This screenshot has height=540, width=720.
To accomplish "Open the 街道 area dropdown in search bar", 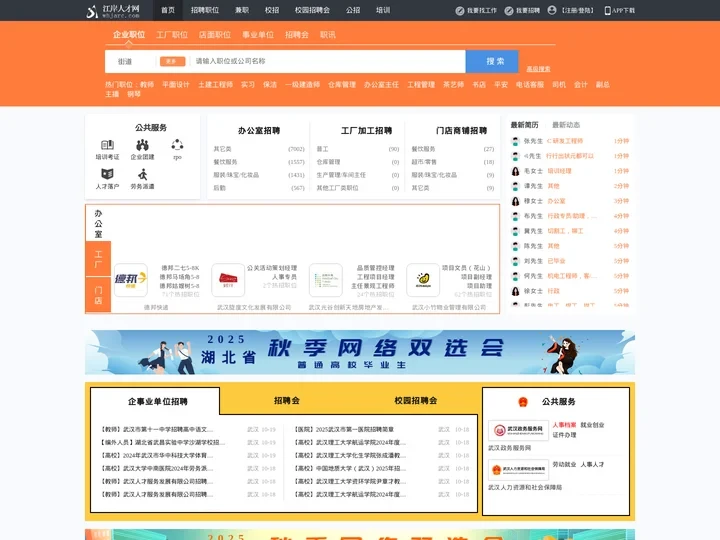I will [x=125, y=62].
